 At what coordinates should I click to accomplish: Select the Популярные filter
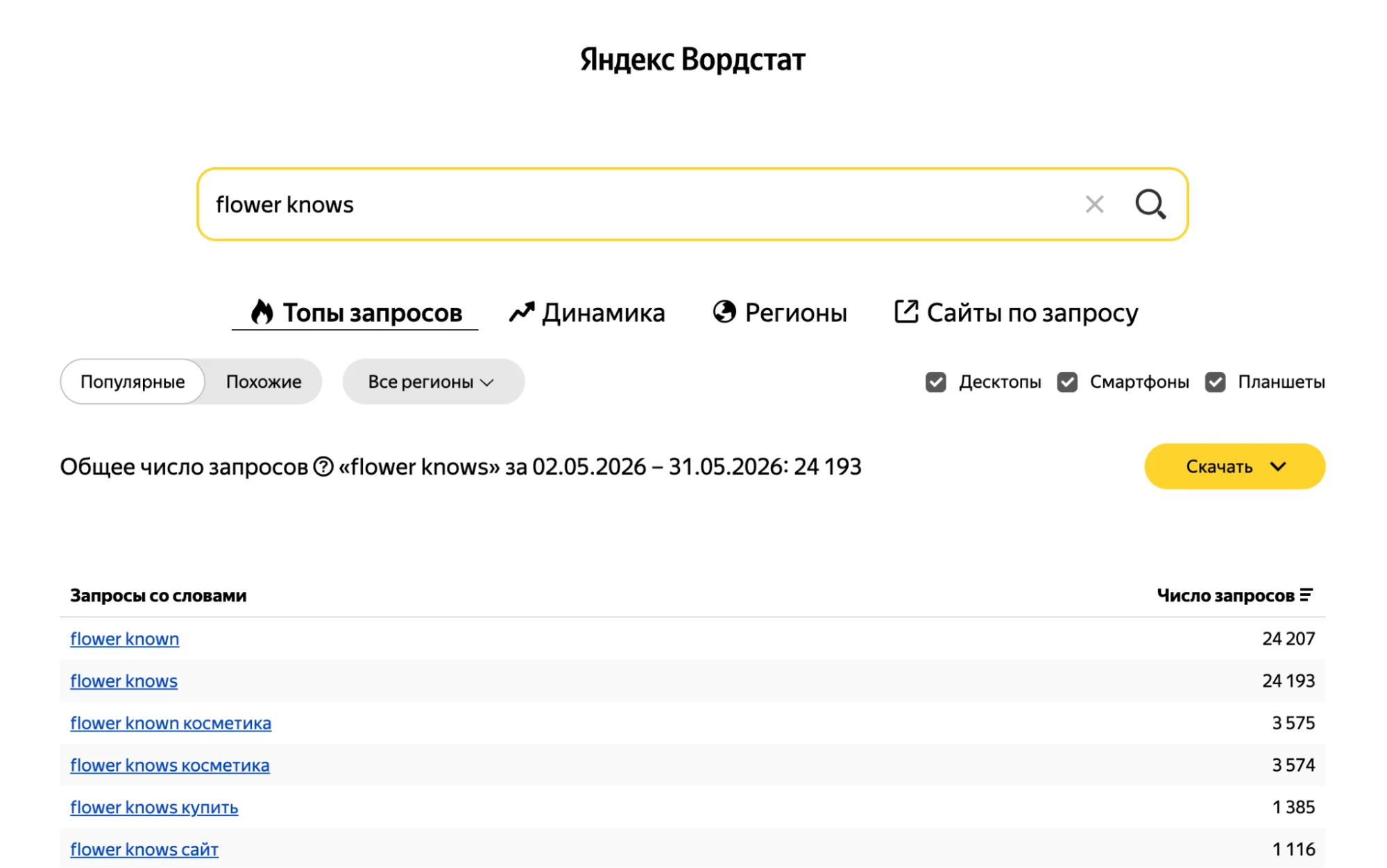click(133, 382)
